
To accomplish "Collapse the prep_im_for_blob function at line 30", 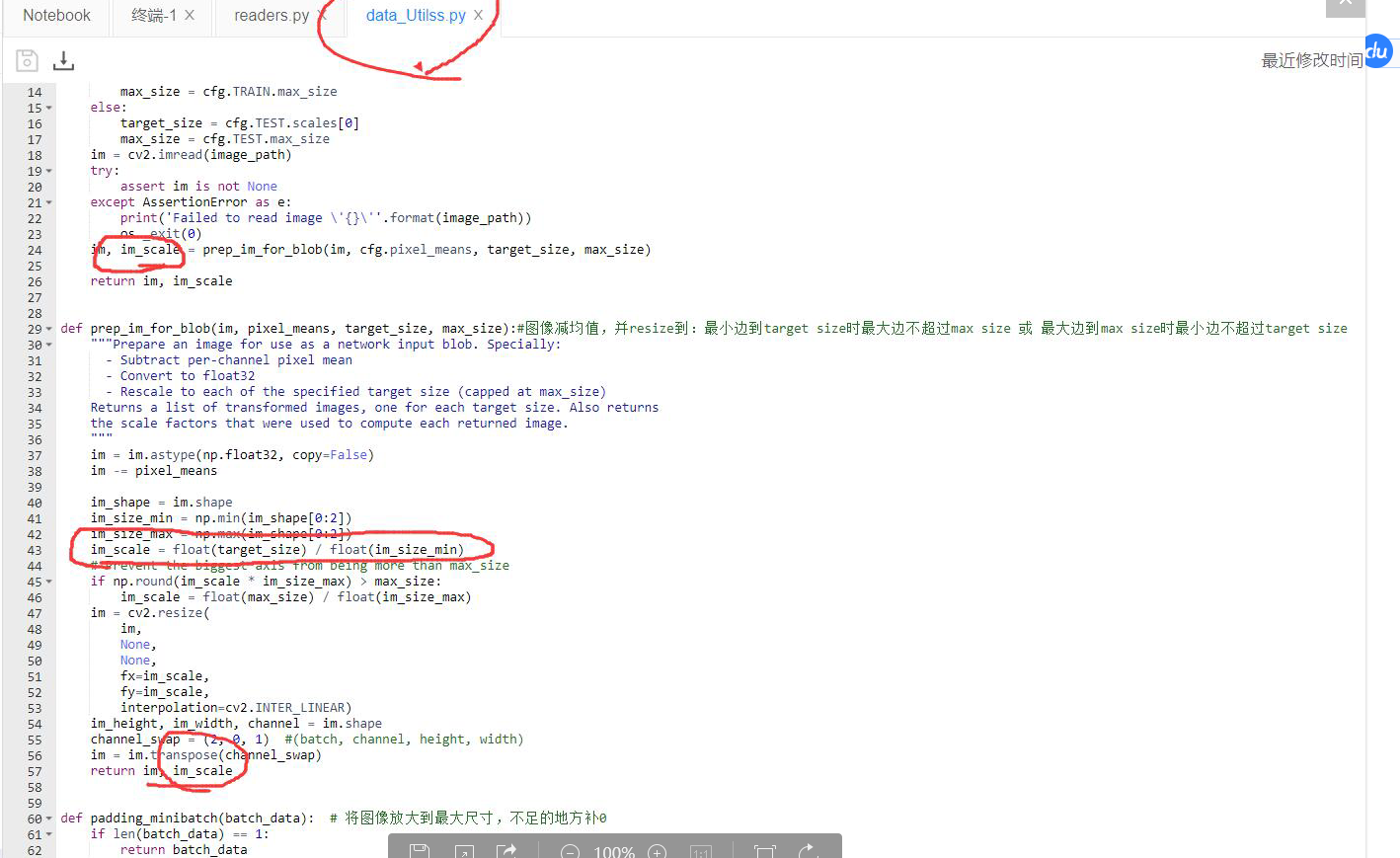I will tap(47, 344).
